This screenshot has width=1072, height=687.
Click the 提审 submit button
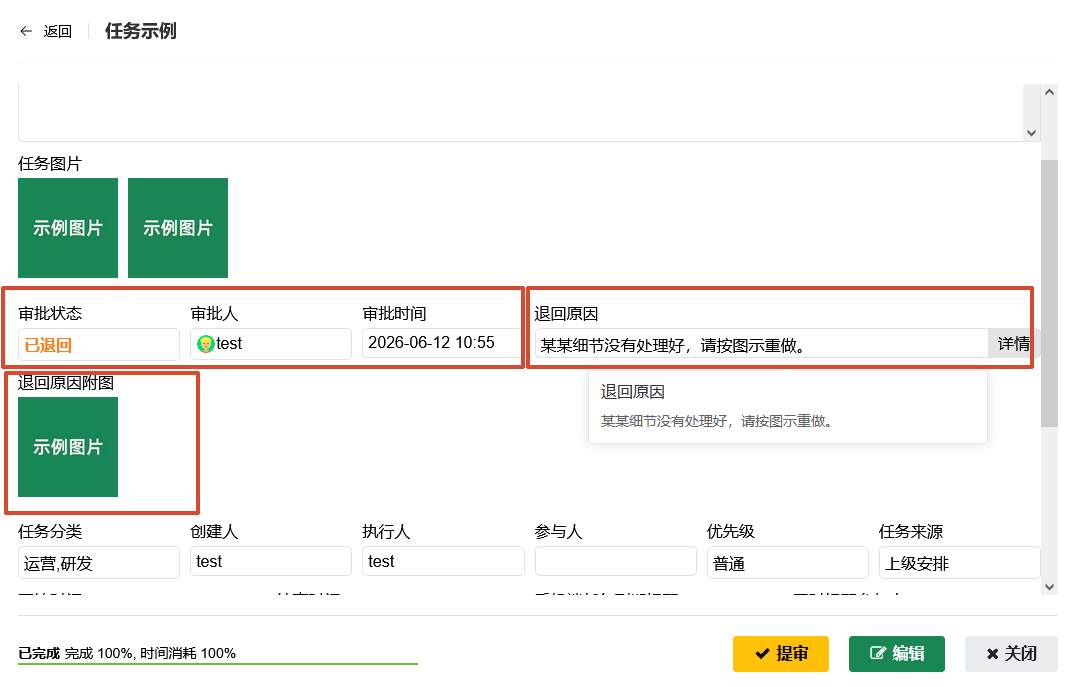point(781,654)
